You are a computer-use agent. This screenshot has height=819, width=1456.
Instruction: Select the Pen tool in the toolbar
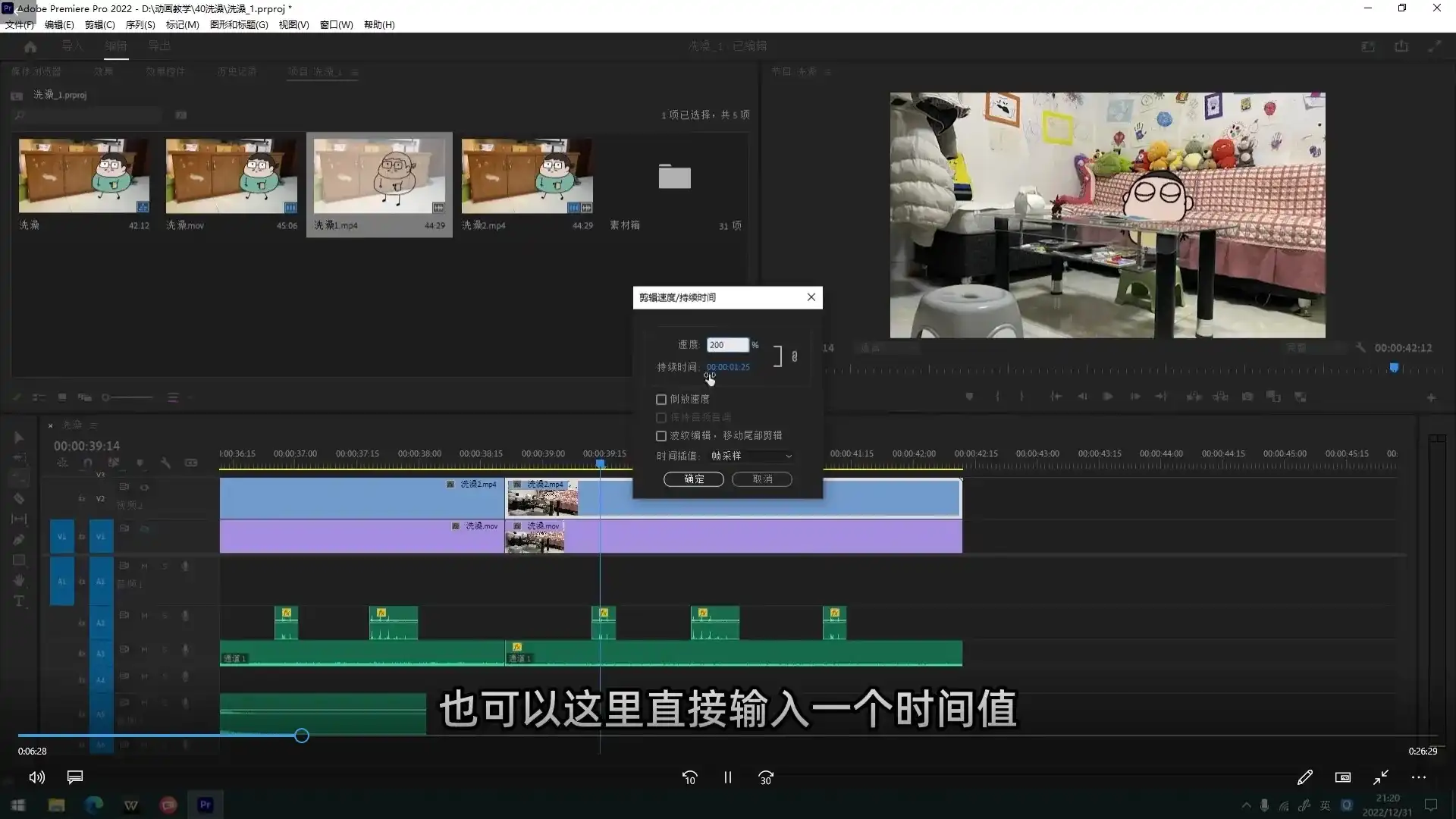pyautogui.click(x=19, y=539)
